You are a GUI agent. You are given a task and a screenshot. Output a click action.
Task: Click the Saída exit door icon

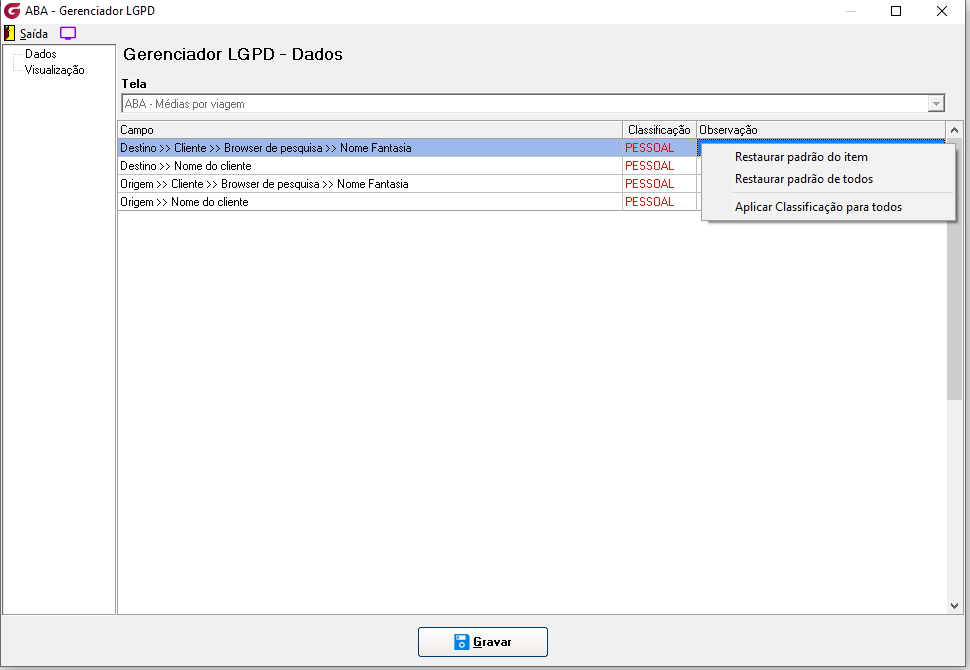click(x=9, y=33)
